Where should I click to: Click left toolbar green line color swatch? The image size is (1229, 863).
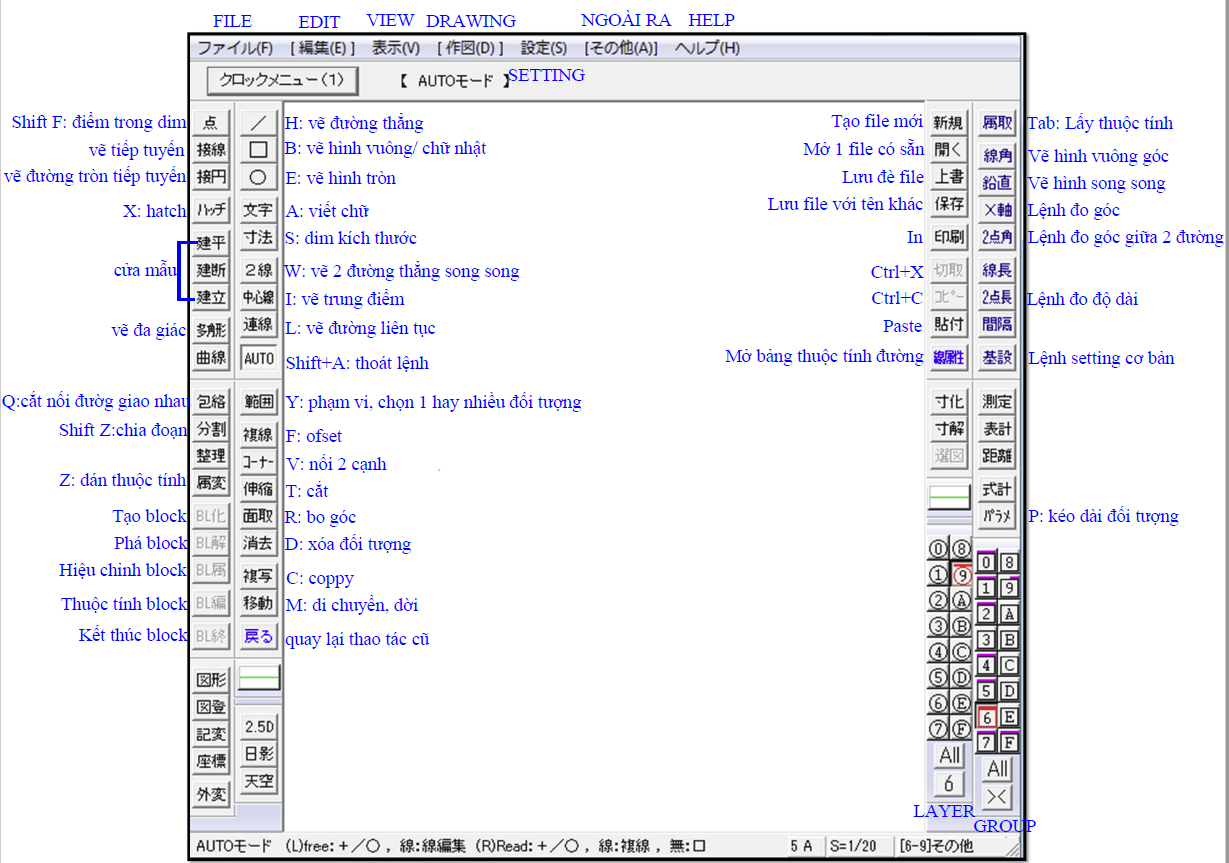pyautogui.click(x=259, y=679)
